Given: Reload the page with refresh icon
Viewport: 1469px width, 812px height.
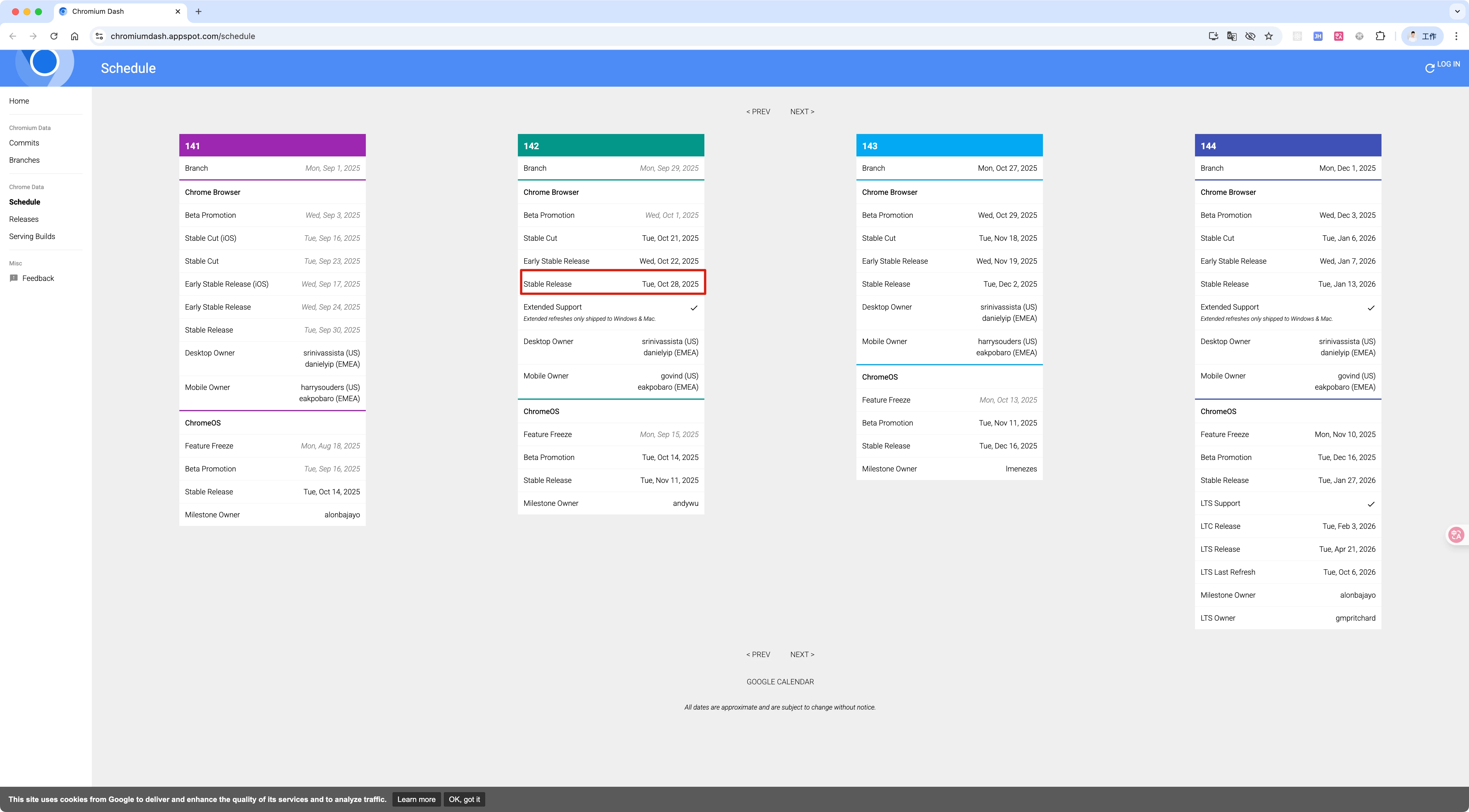Looking at the screenshot, I should 54,36.
